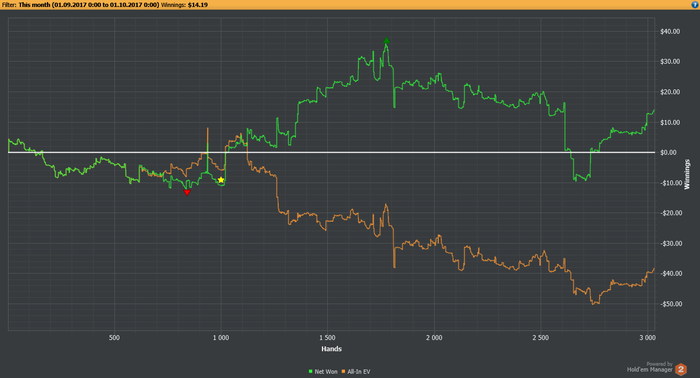Toggle the Net Won legend label
Viewport: 700px width, 378px height.
click(326, 371)
